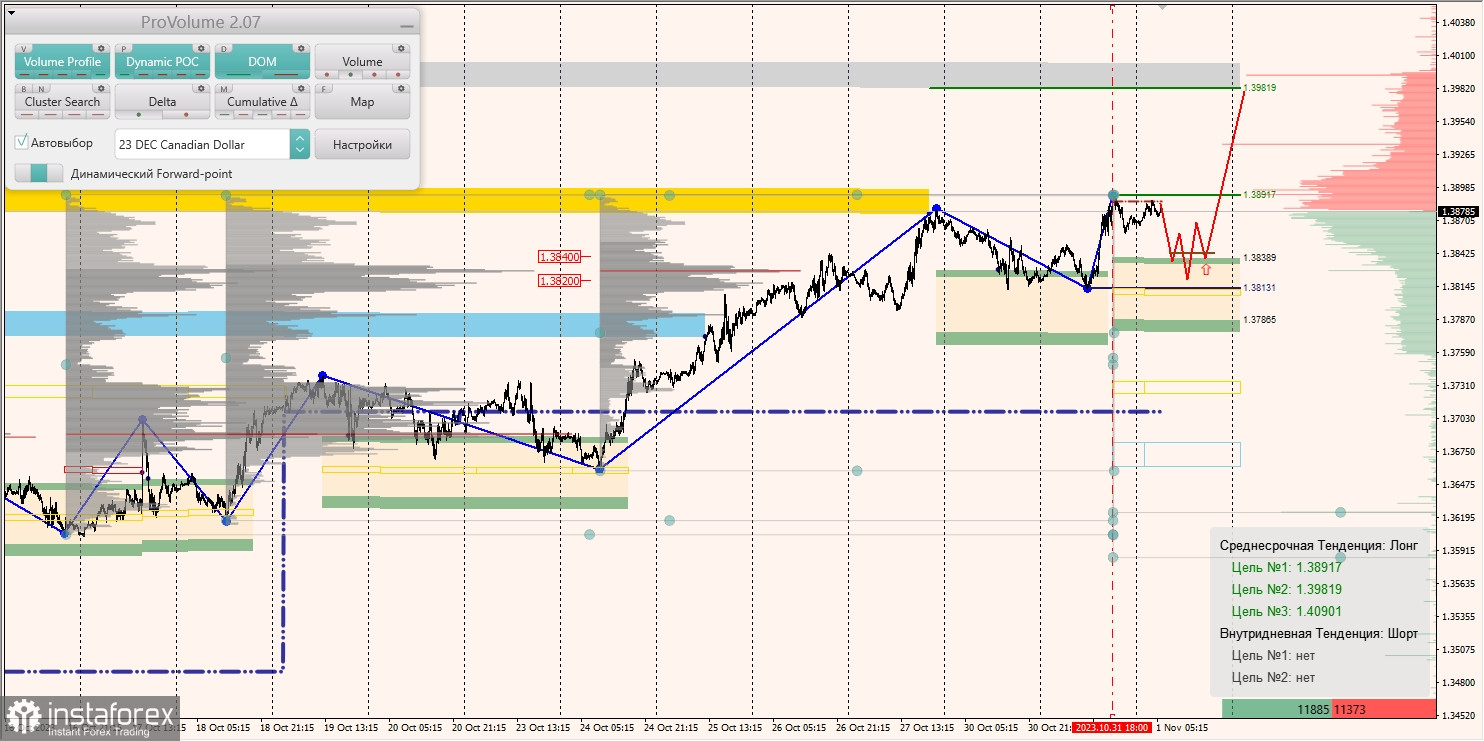Click the 1.38917 green level label

click(x=1260, y=194)
